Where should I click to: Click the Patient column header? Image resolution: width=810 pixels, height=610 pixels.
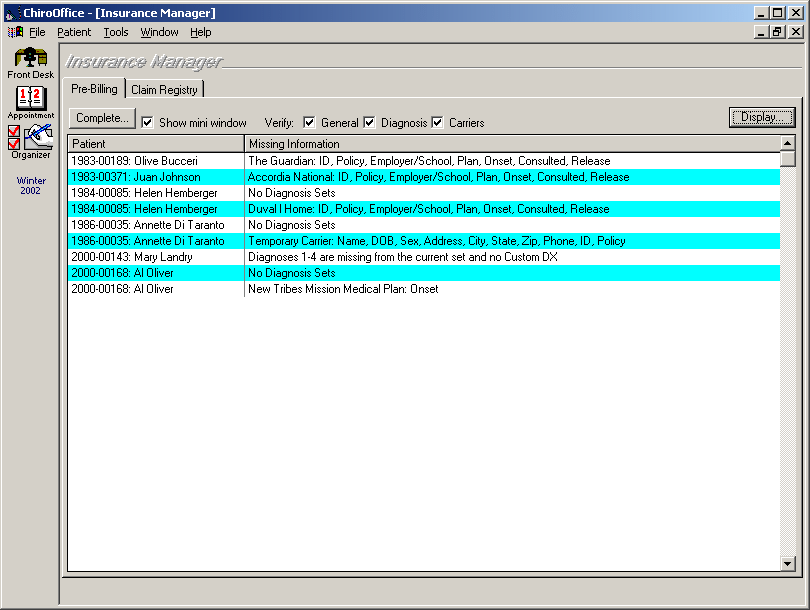click(155, 144)
